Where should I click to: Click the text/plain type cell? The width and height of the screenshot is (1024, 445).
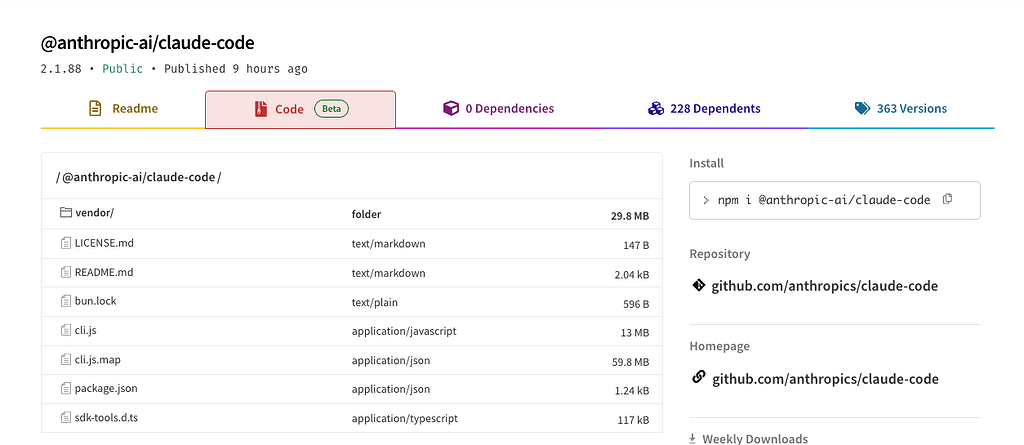click(374, 303)
